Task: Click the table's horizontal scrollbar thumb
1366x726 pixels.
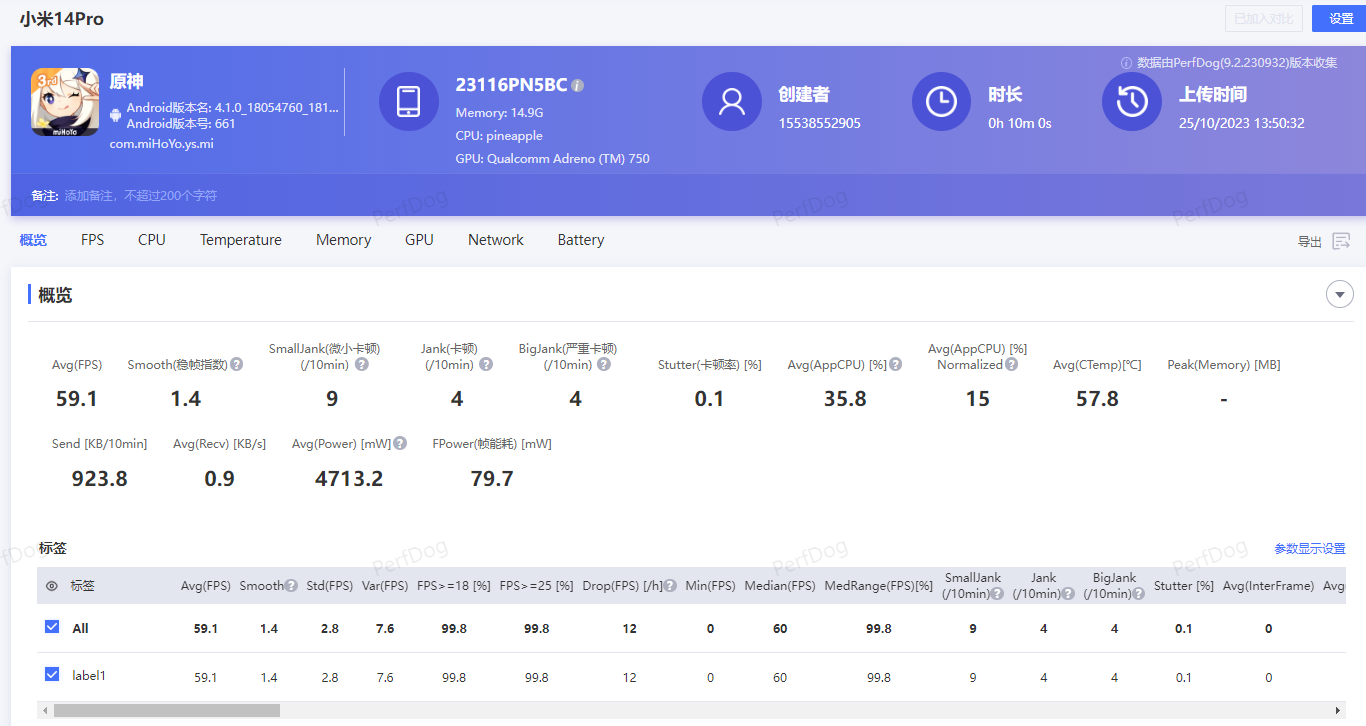Action: point(167,710)
